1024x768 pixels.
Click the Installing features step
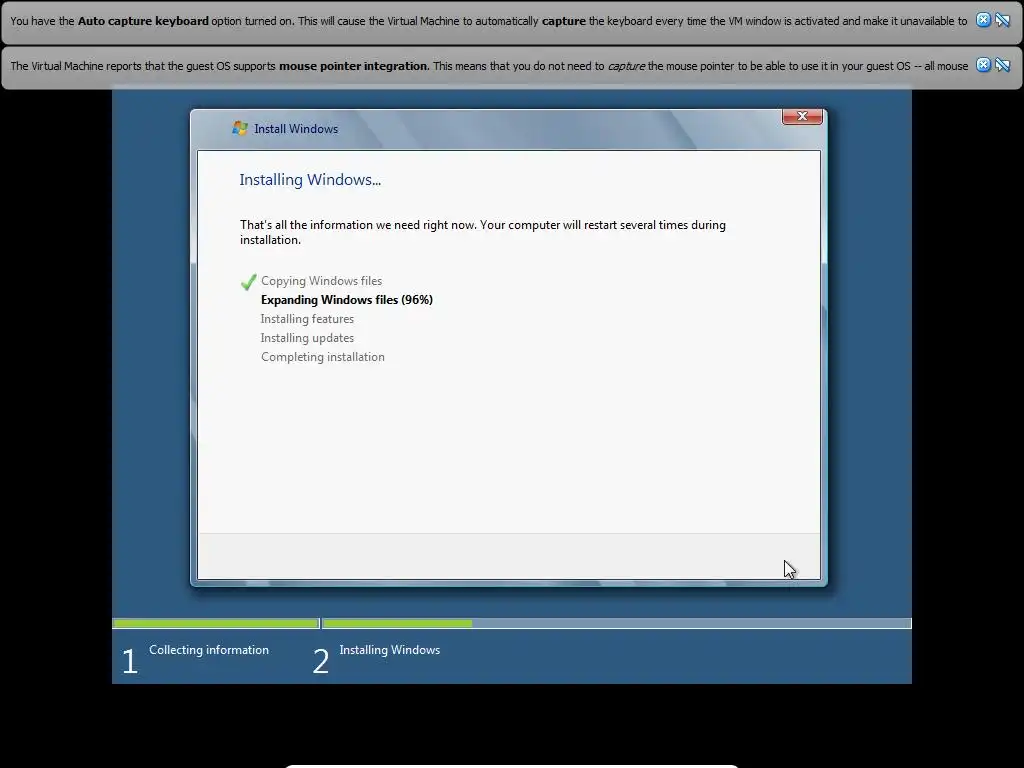point(307,319)
